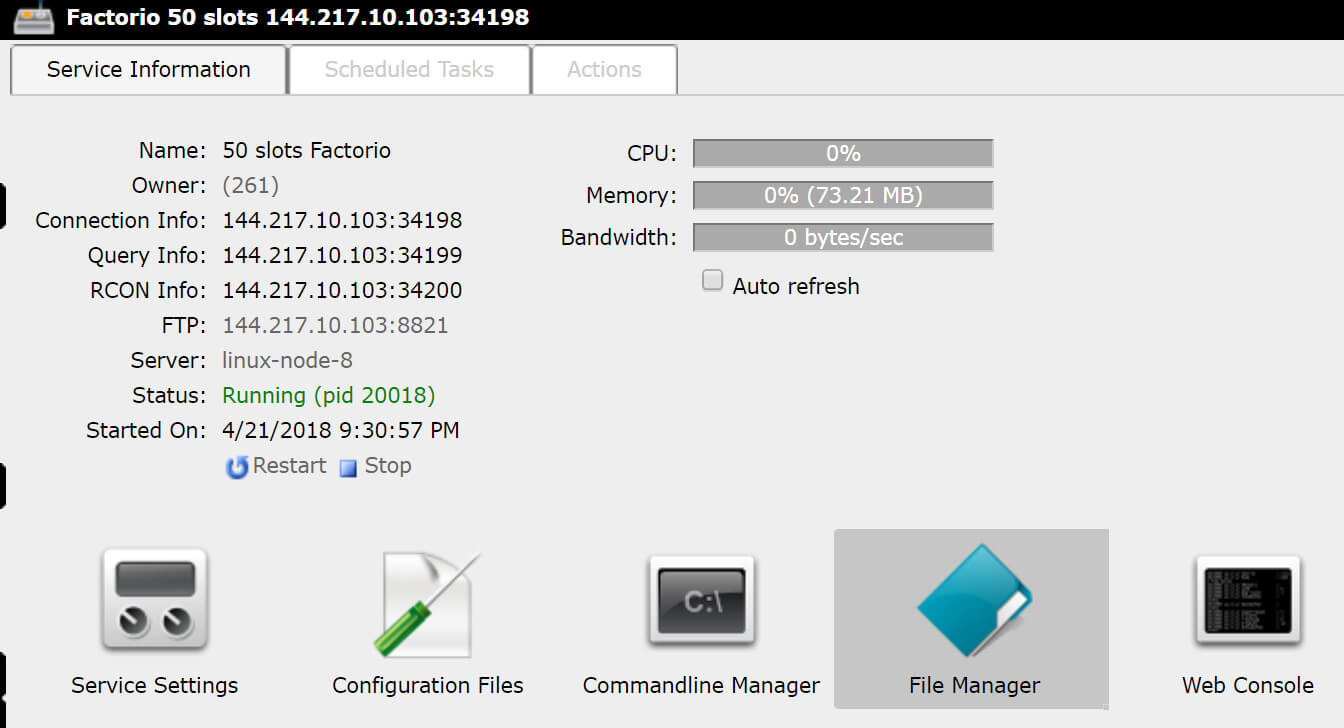Click the Memory usage bar
Viewport: 1344px width, 728px height.
(843, 195)
